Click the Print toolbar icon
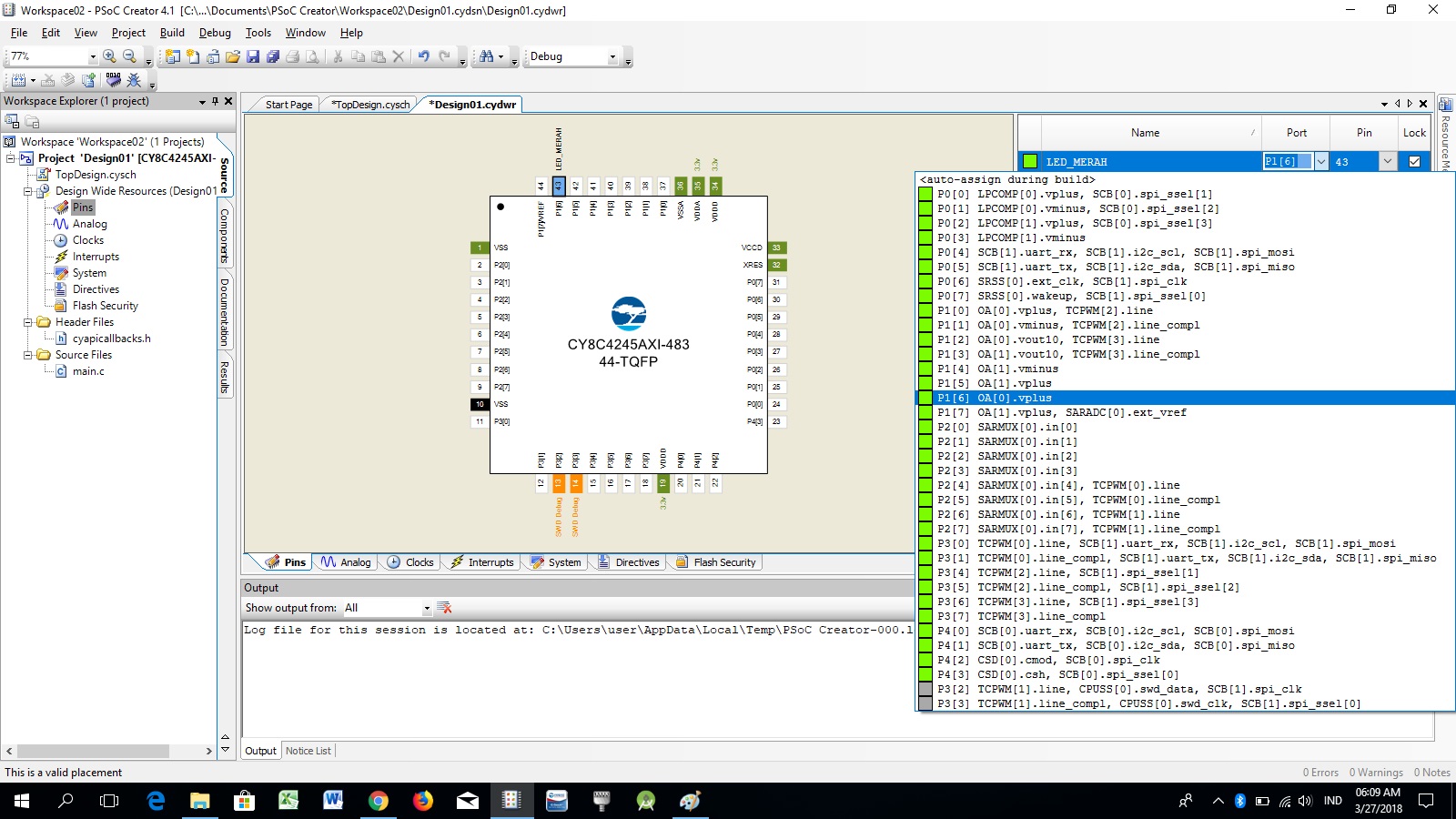Image resolution: width=1456 pixels, height=819 pixels. (293, 56)
